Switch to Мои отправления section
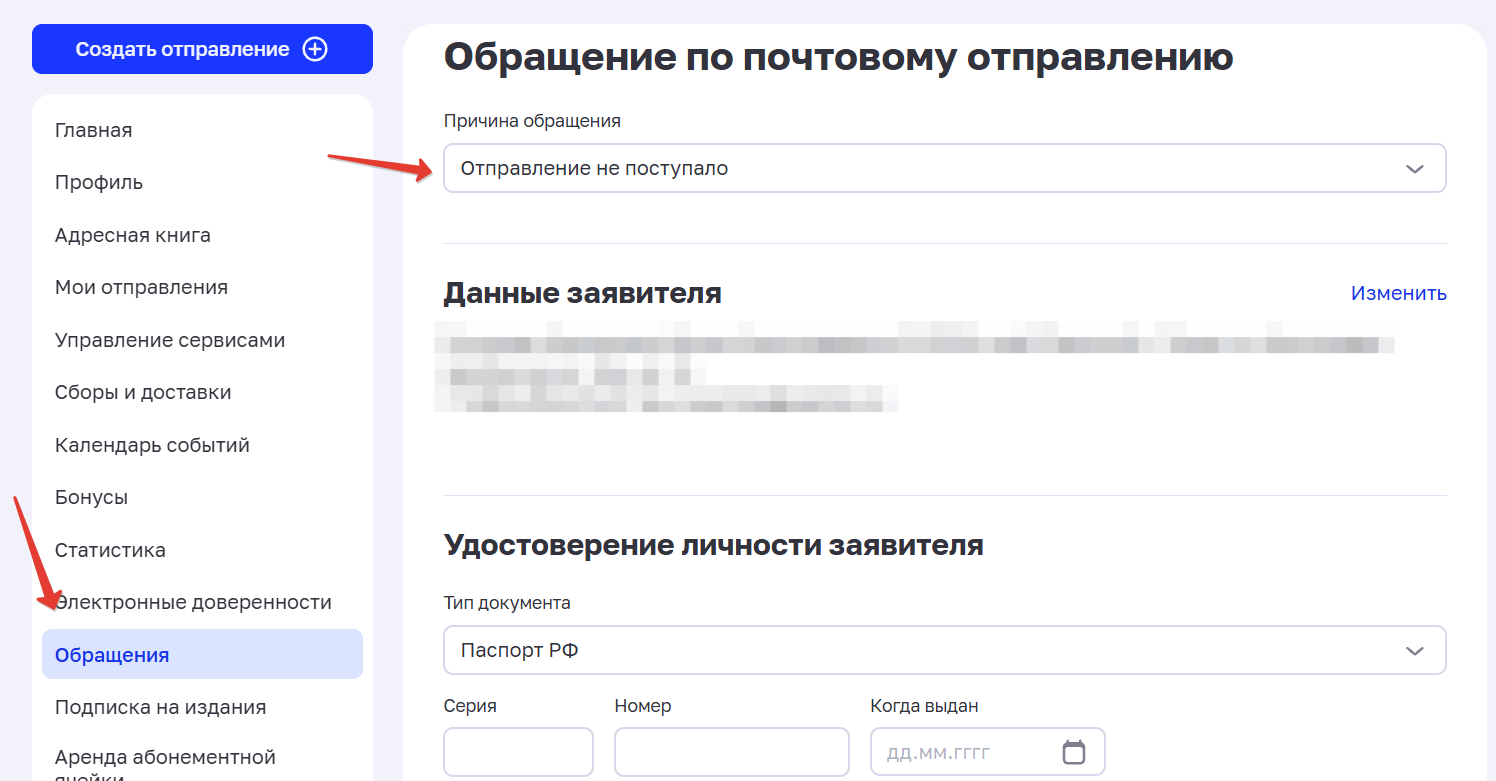This screenshot has width=1496, height=781. point(141,287)
